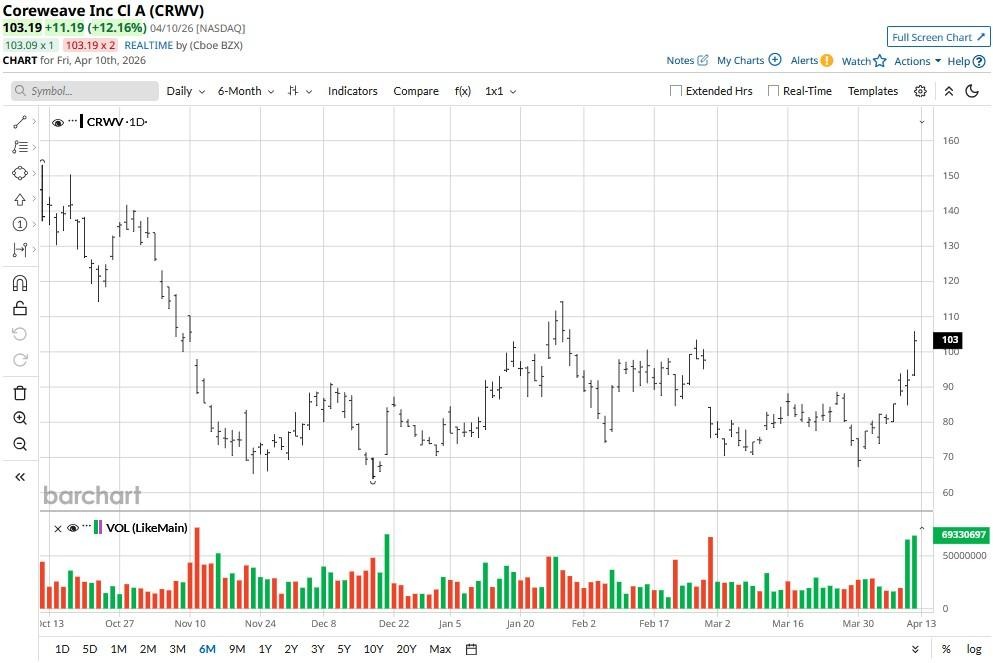Open the f(x) expressions menu

click(x=463, y=91)
